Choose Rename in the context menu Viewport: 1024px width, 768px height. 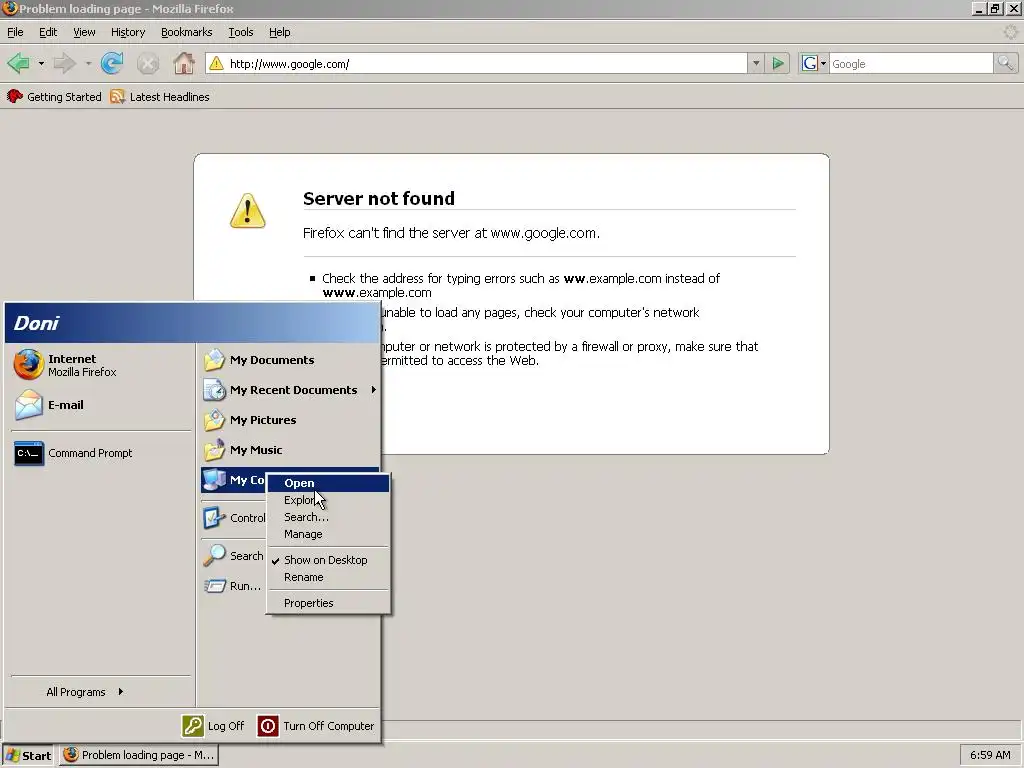(x=328, y=577)
